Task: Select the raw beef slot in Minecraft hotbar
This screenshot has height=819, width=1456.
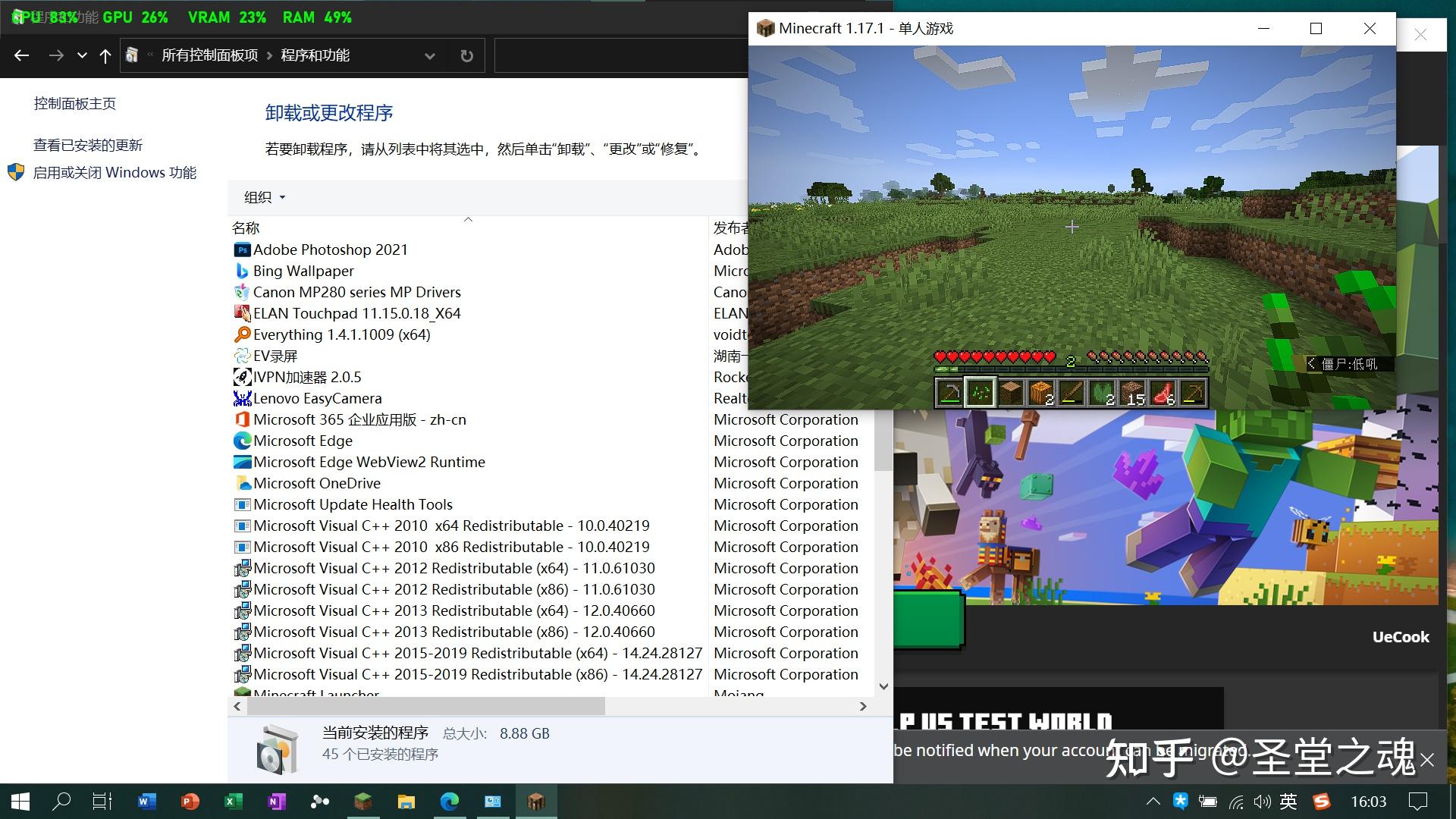Action: pos(1163,391)
